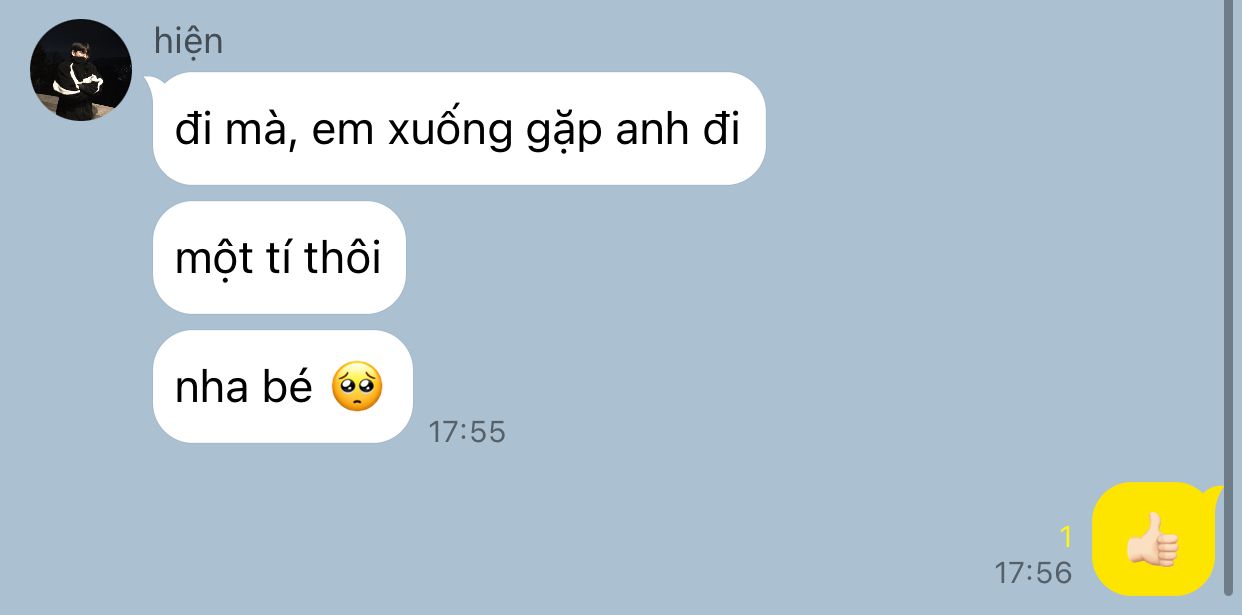Click the pleading face emoji
Screen dimensions: 1242x615
357,387
